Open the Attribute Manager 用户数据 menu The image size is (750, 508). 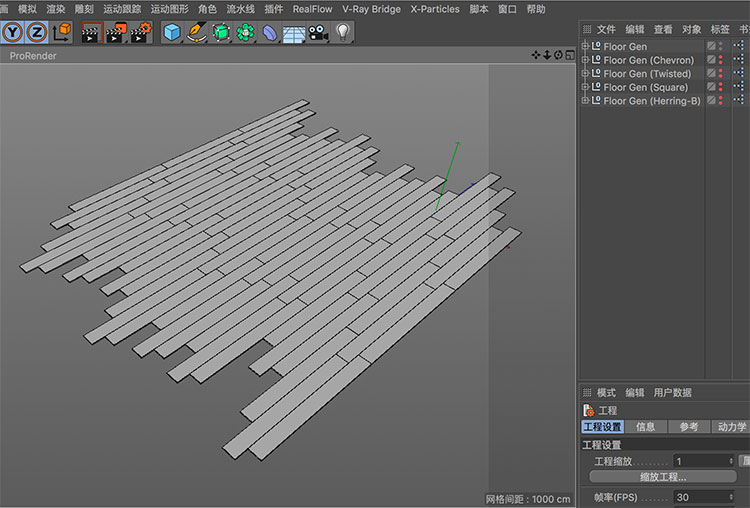(673, 392)
